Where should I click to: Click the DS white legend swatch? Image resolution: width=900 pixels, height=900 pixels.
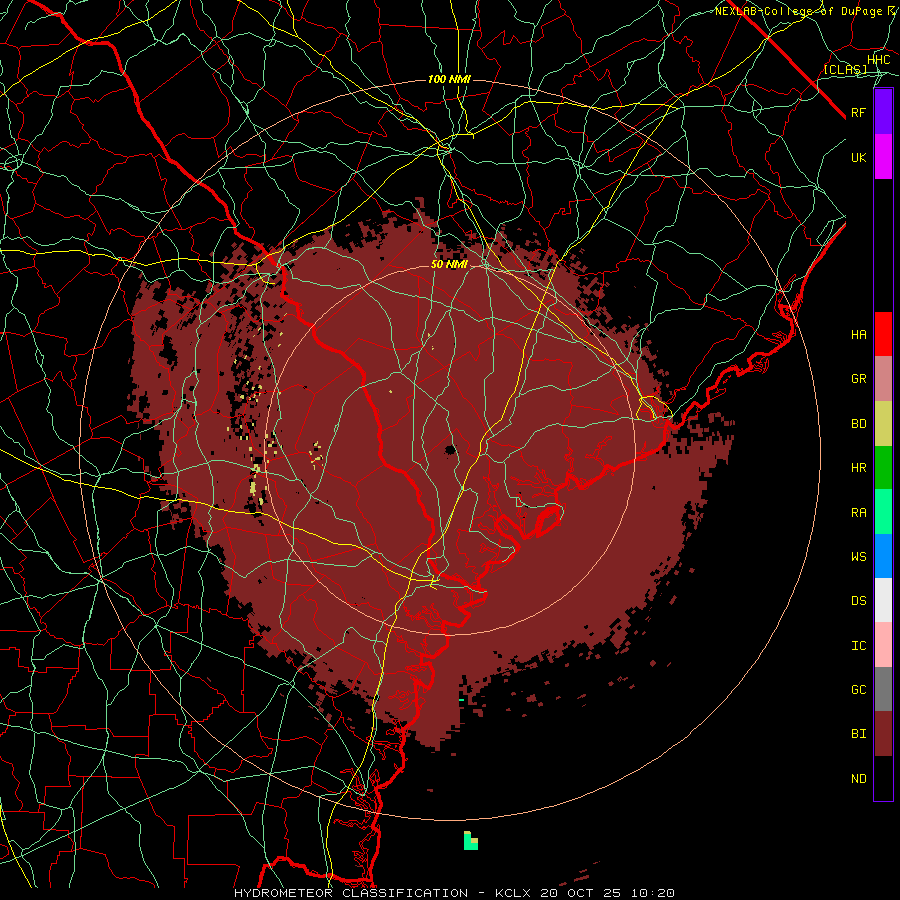[883, 600]
